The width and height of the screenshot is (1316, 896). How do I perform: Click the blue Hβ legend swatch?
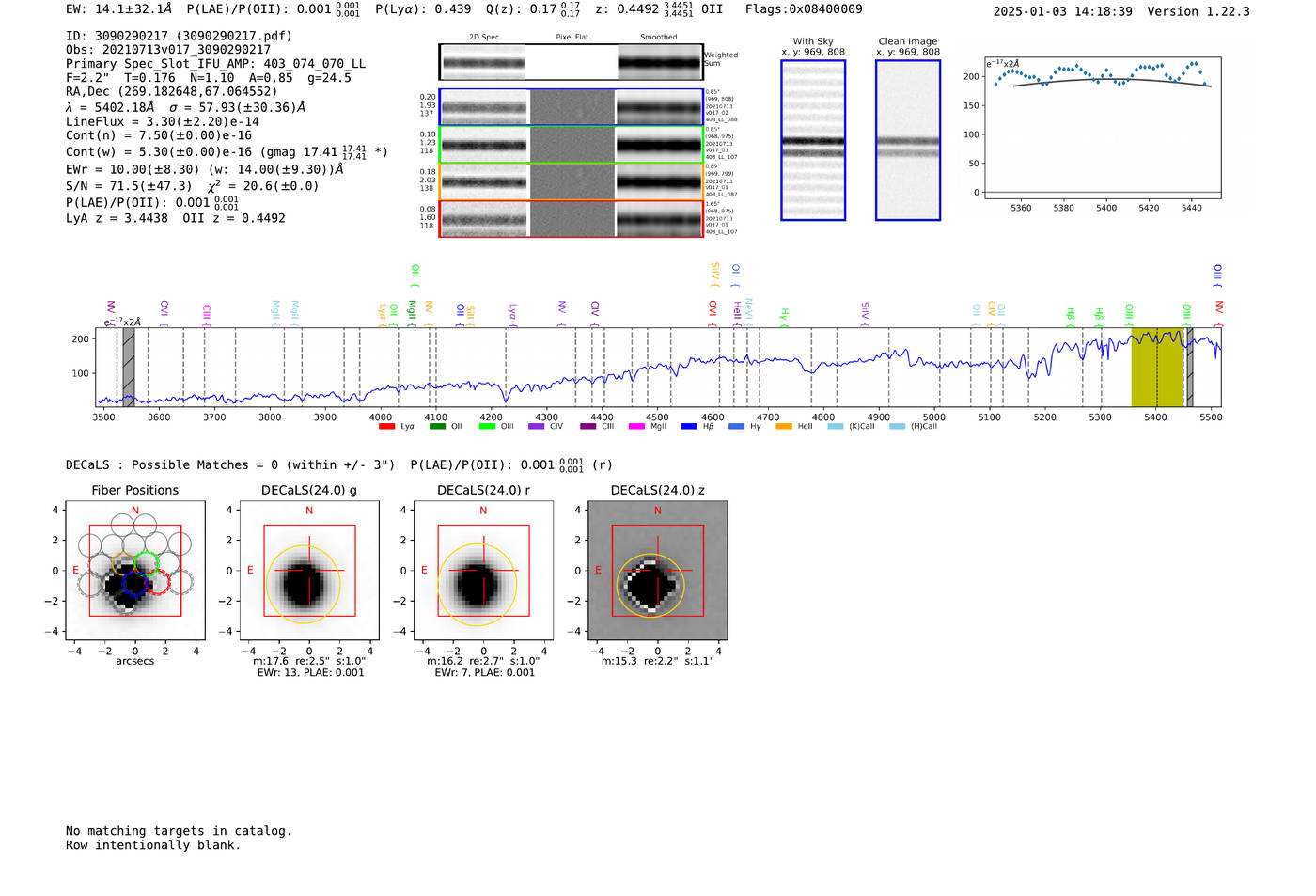tap(689, 427)
